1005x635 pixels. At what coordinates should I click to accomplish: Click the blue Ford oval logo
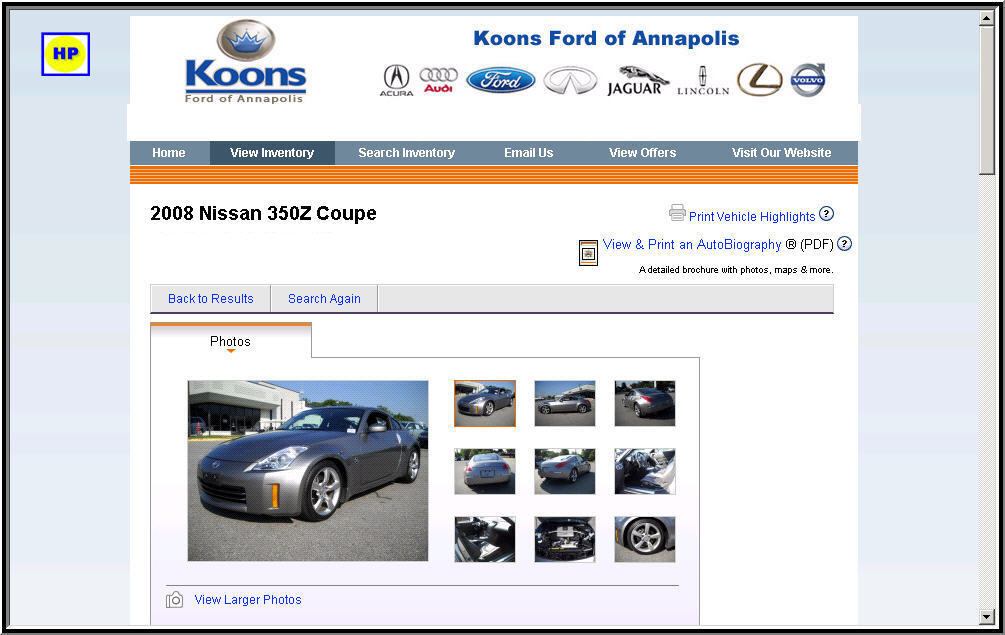(501, 80)
